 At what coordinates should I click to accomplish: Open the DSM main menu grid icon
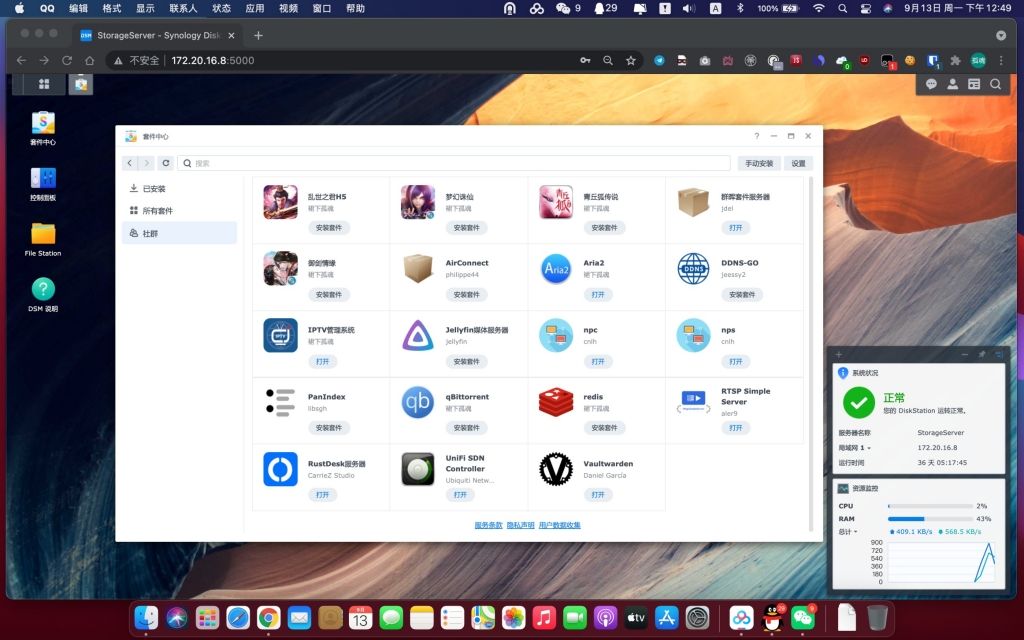point(44,84)
